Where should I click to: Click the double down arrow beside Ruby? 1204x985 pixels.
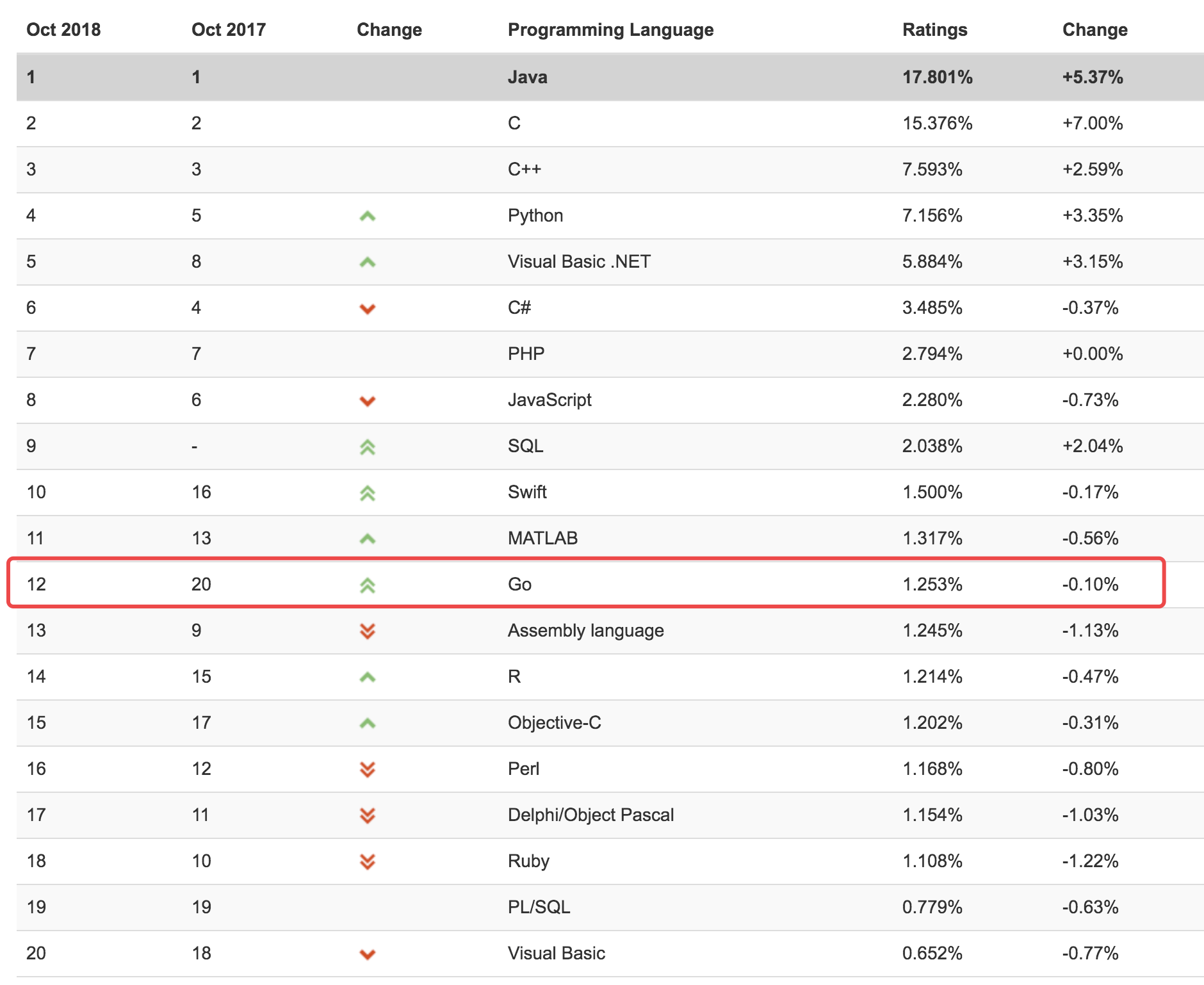pyautogui.click(x=367, y=862)
